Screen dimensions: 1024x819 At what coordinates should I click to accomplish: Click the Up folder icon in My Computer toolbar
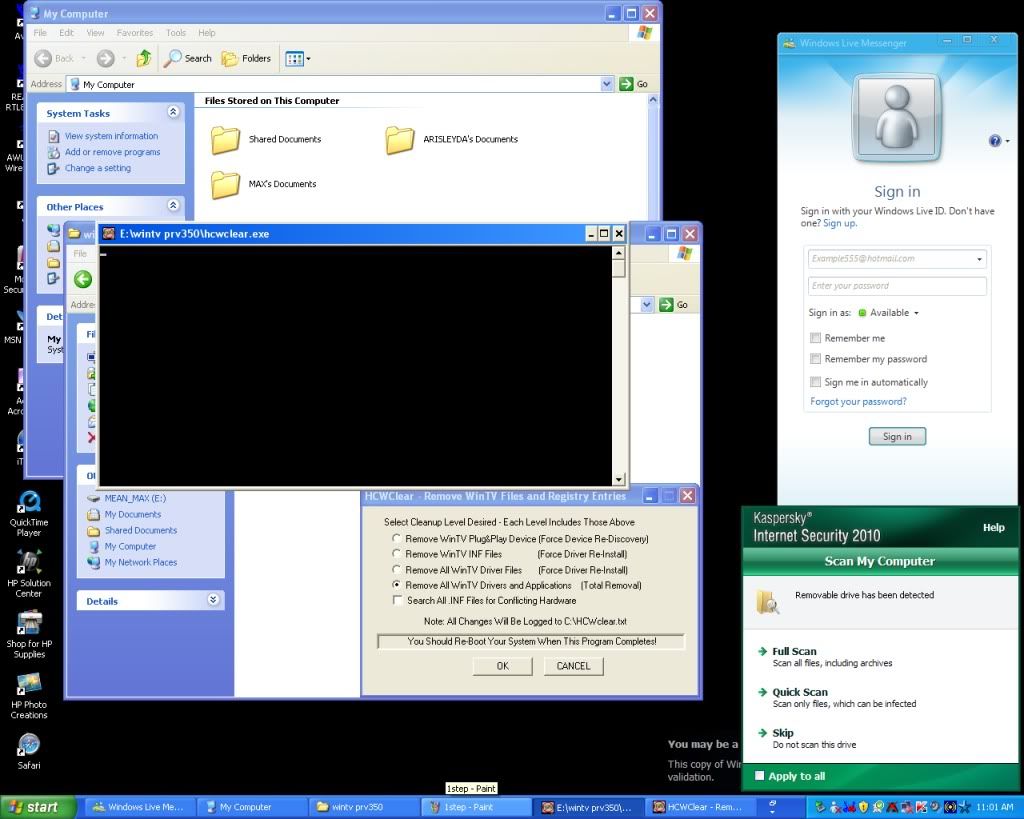coord(144,58)
